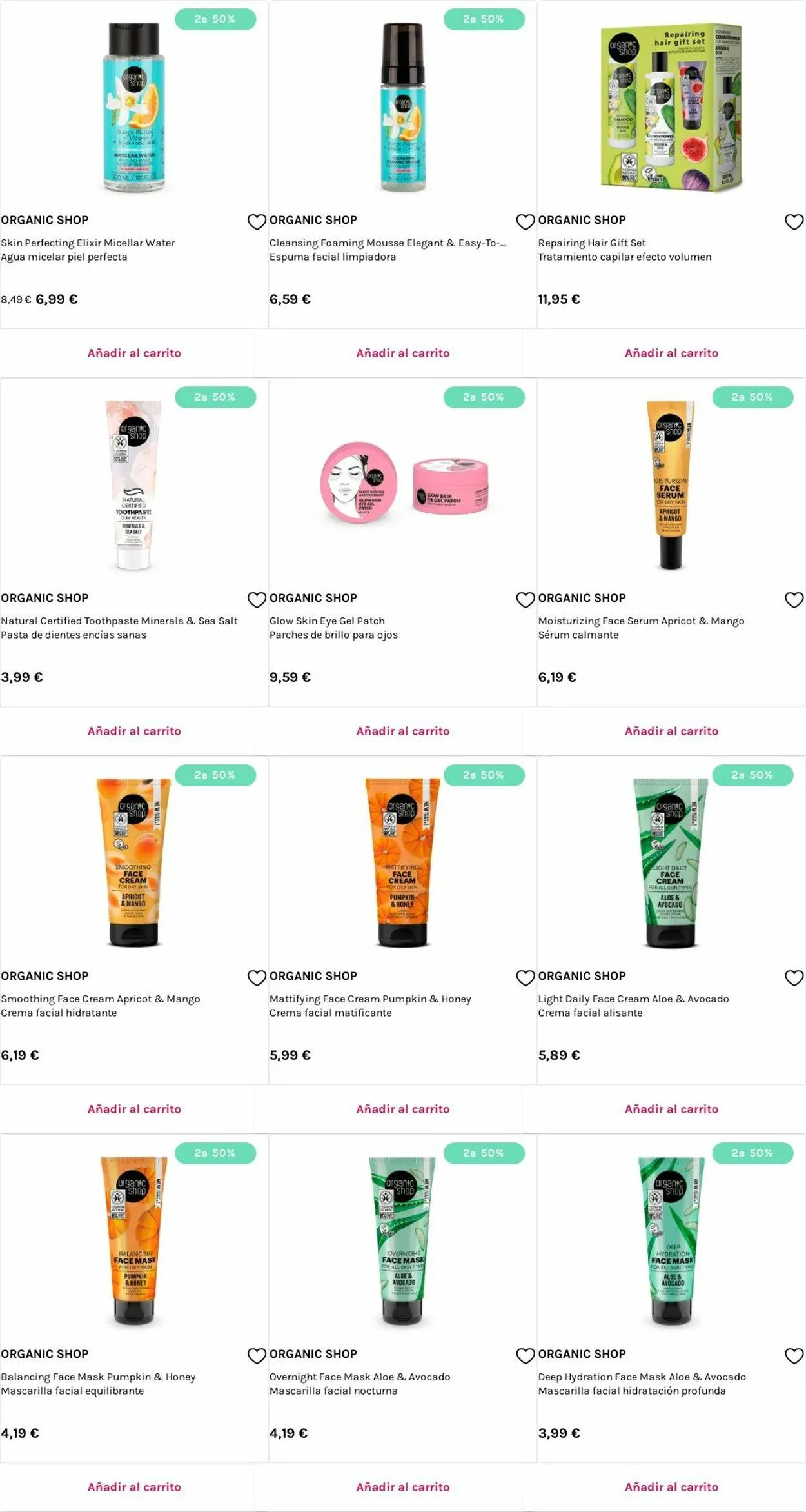View the pink Eye Gel Patch product image
This screenshot has width=806, height=1512.
(x=404, y=484)
